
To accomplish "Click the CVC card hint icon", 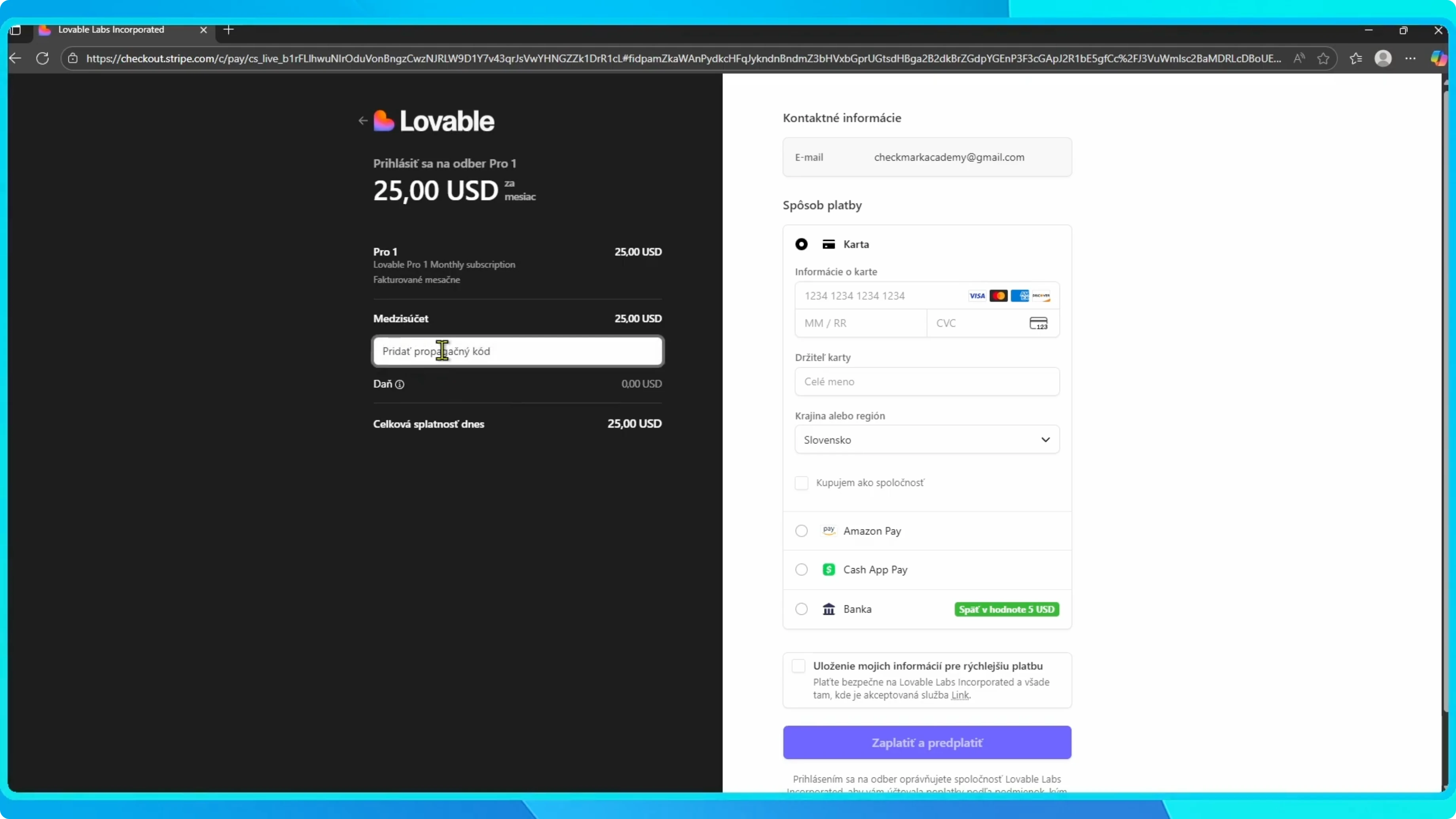I will (1038, 323).
